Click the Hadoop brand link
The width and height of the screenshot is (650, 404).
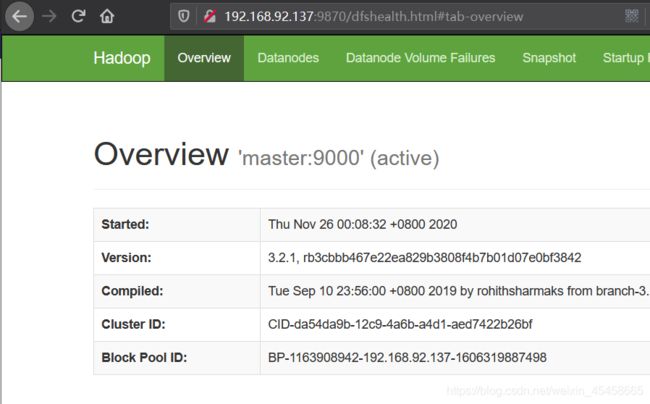click(122, 58)
